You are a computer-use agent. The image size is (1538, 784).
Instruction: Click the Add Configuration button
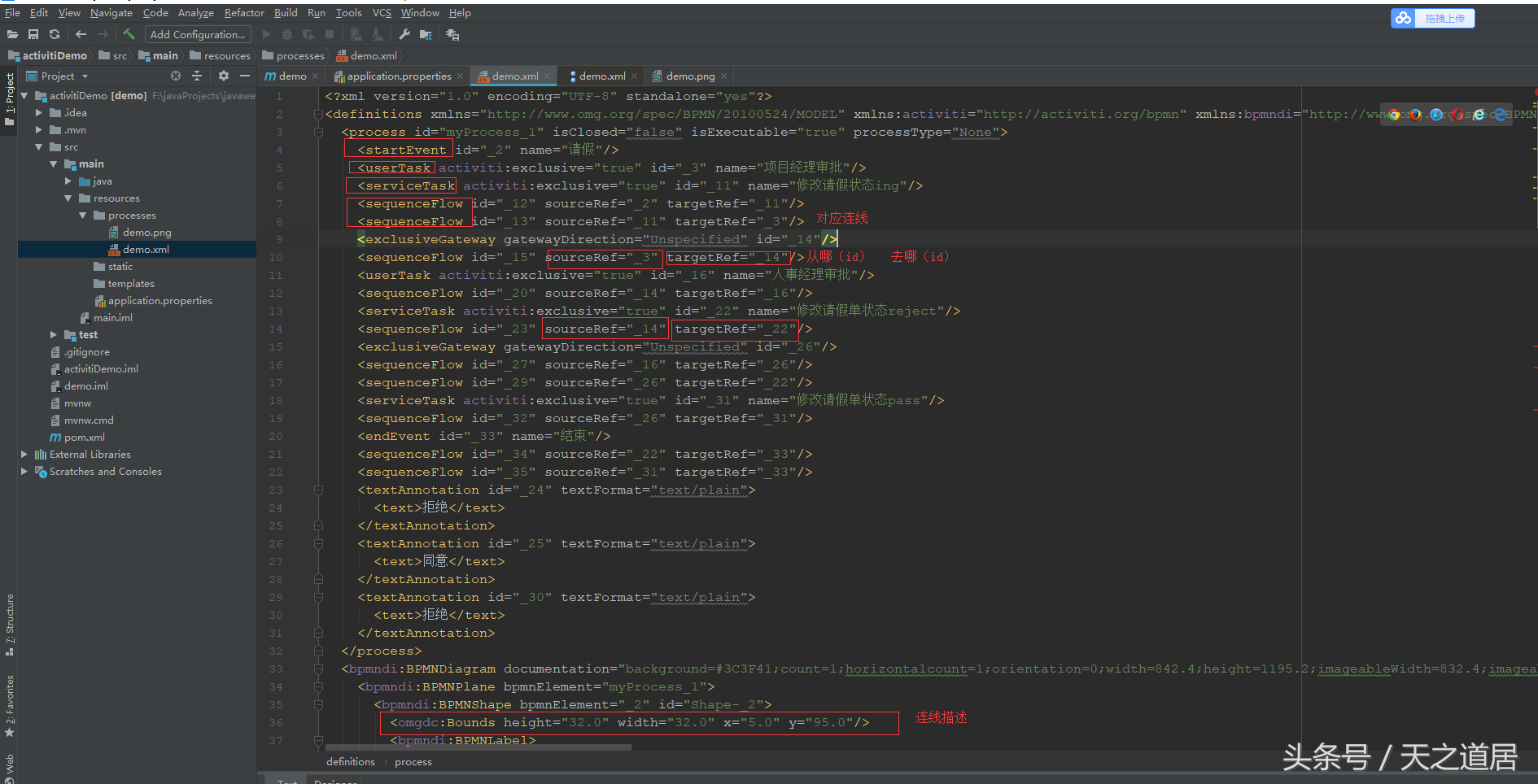[x=197, y=34]
